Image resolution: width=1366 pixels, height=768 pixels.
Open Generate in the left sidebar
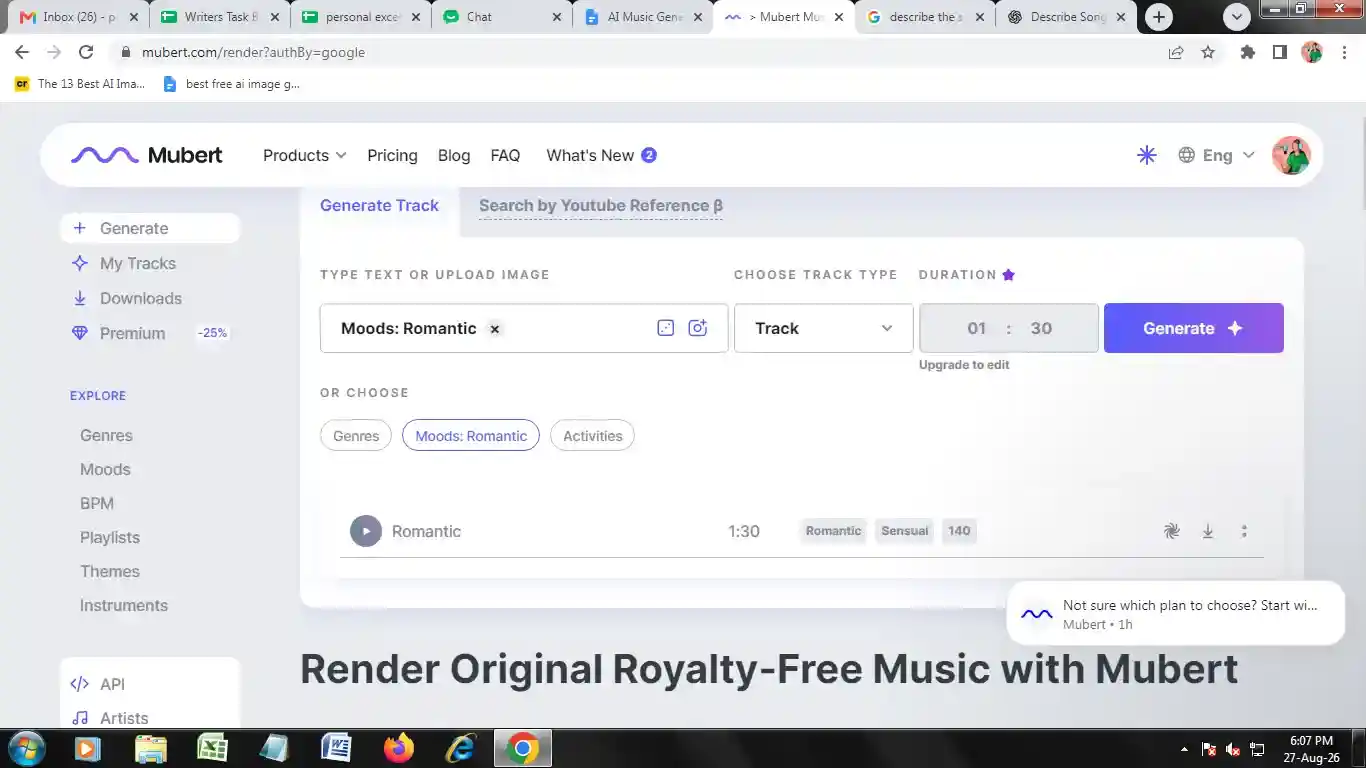click(x=150, y=228)
